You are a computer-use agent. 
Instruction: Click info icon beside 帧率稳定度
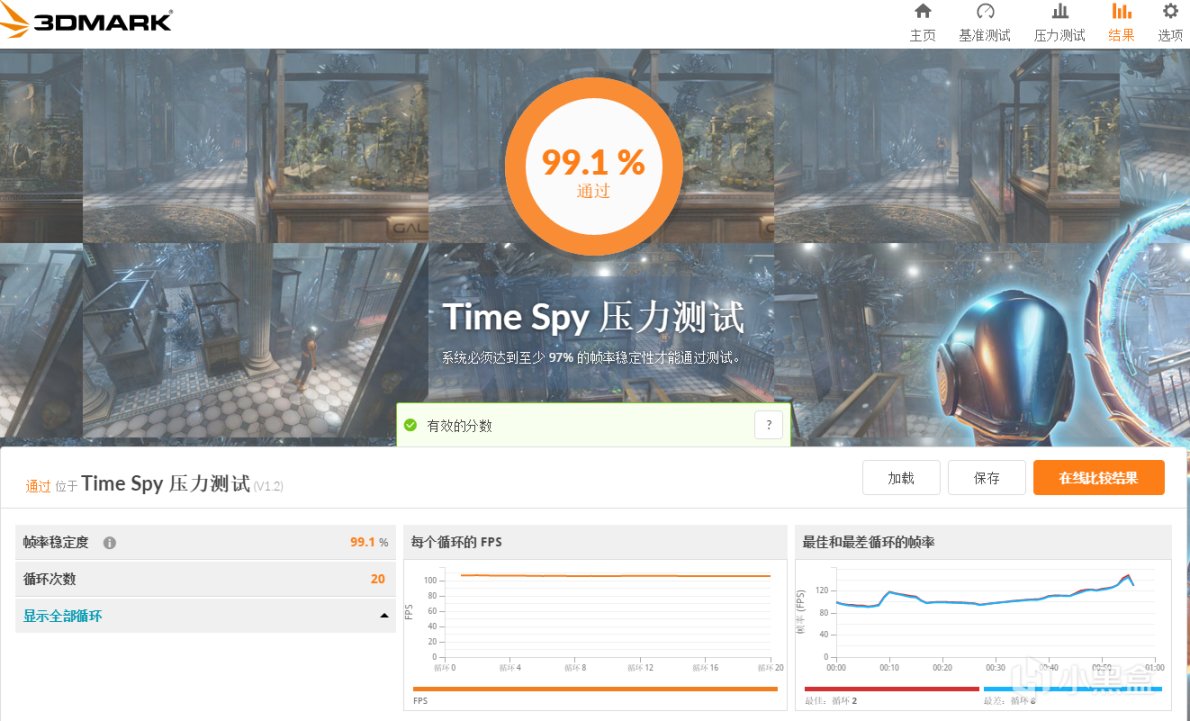[109, 543]
